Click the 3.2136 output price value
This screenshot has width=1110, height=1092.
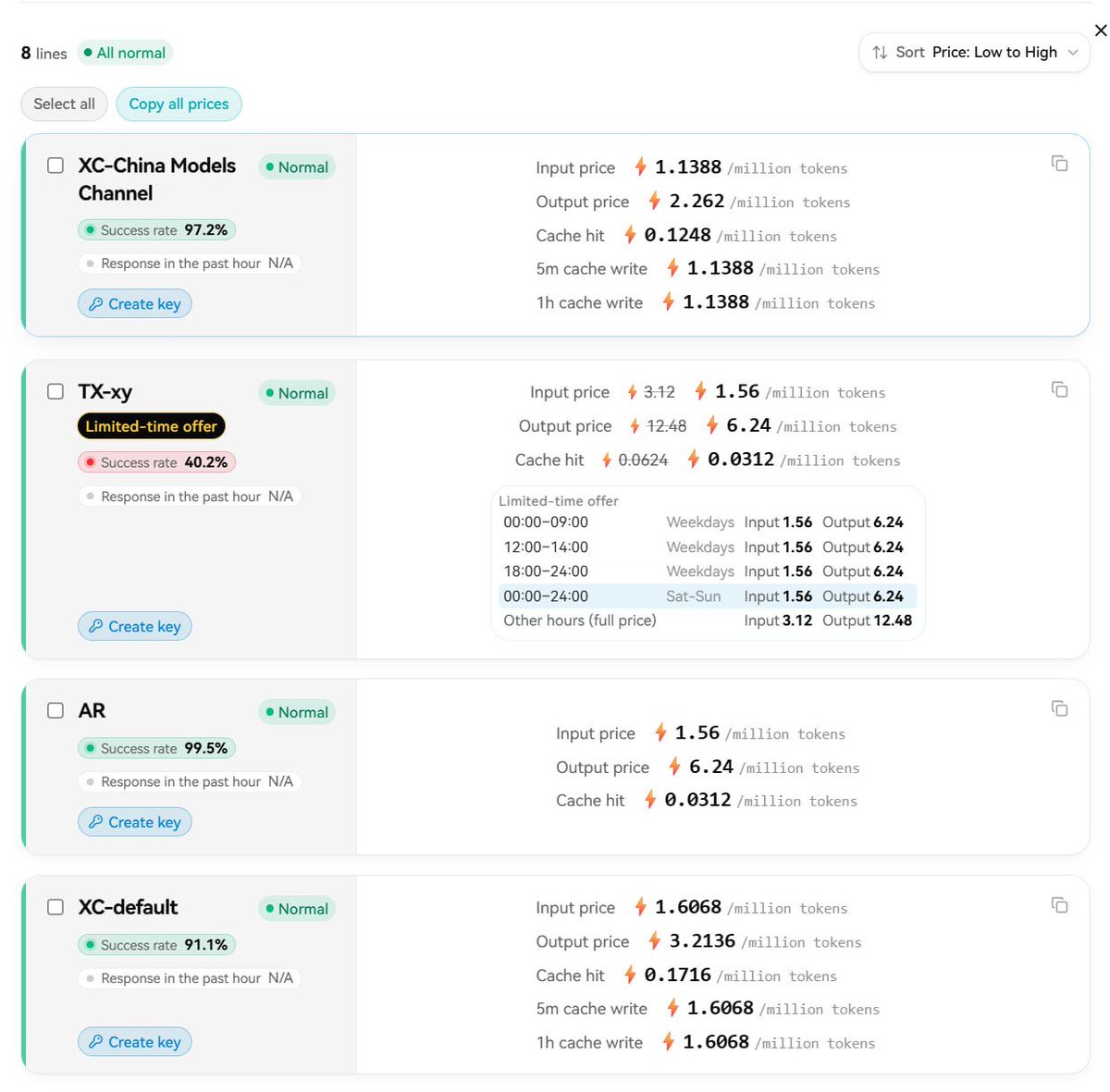coord(702,940)
